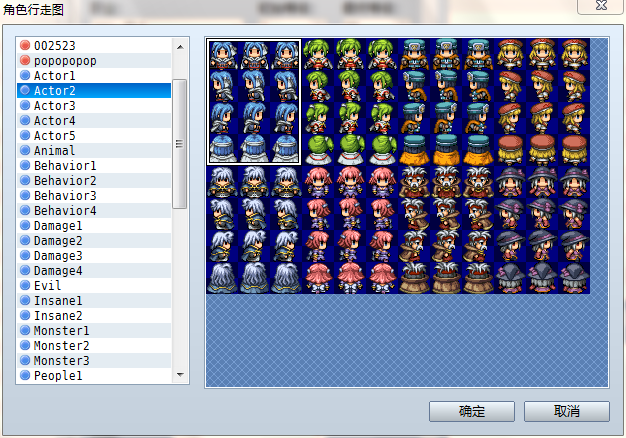
Task: Confirm with the 确定 button
Action: coord(472,411)
